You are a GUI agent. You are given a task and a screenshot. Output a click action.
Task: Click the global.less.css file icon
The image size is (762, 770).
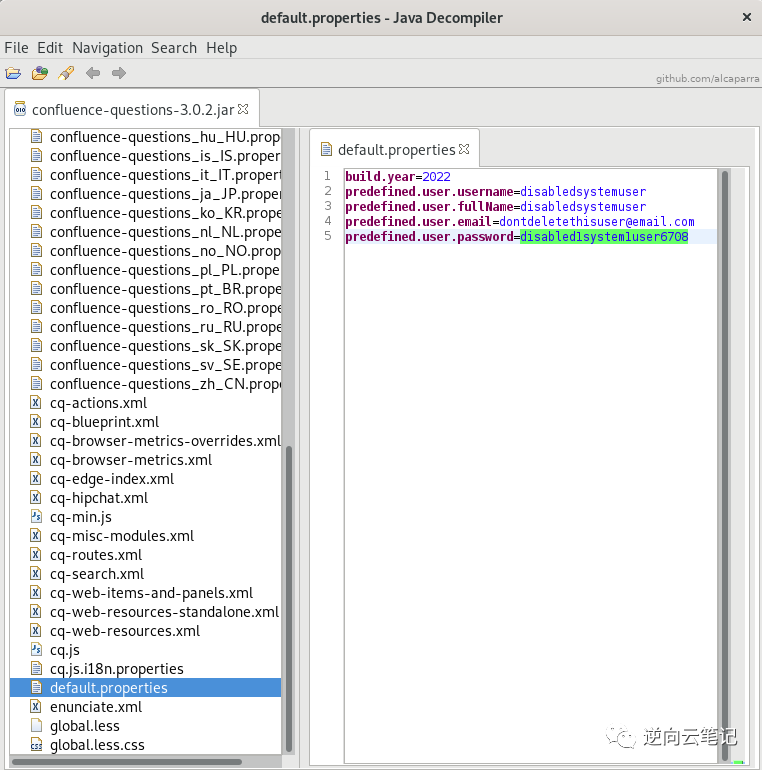tap(37, 745)
